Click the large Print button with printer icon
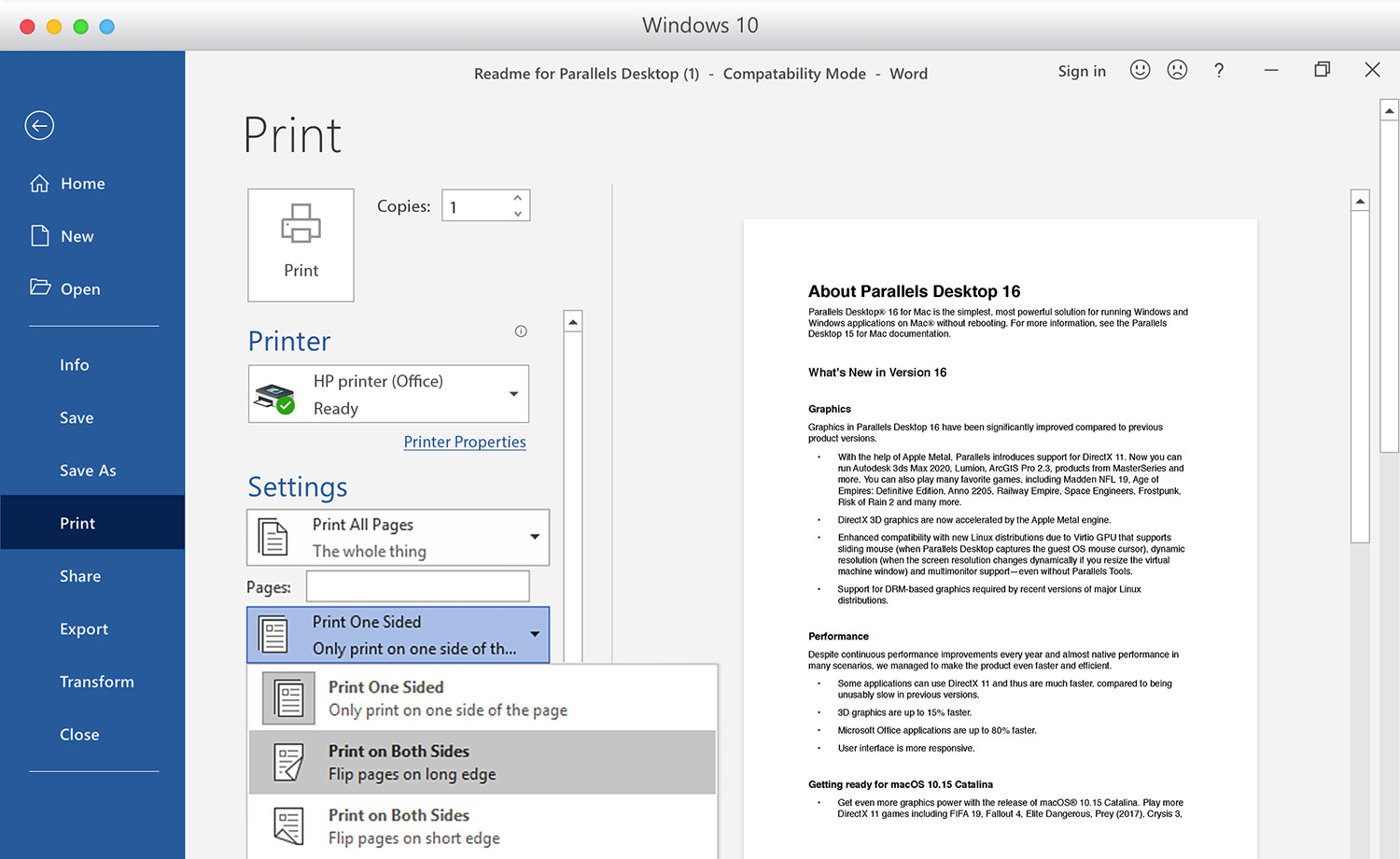 301,245
